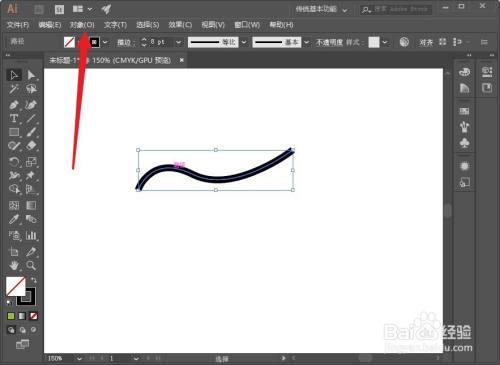Screen dimensions: 500x365
Task: Select the Column Graph tool
Action: [x=31, y=235]
